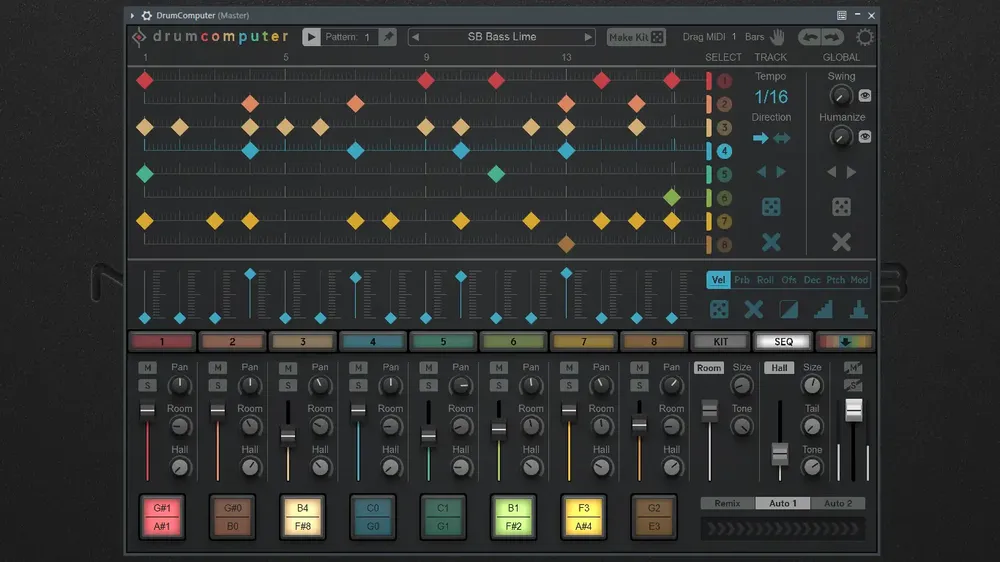Pin the current pattern
The width and height of the screenshot is (1000, 562).
[x=388, y=37]
